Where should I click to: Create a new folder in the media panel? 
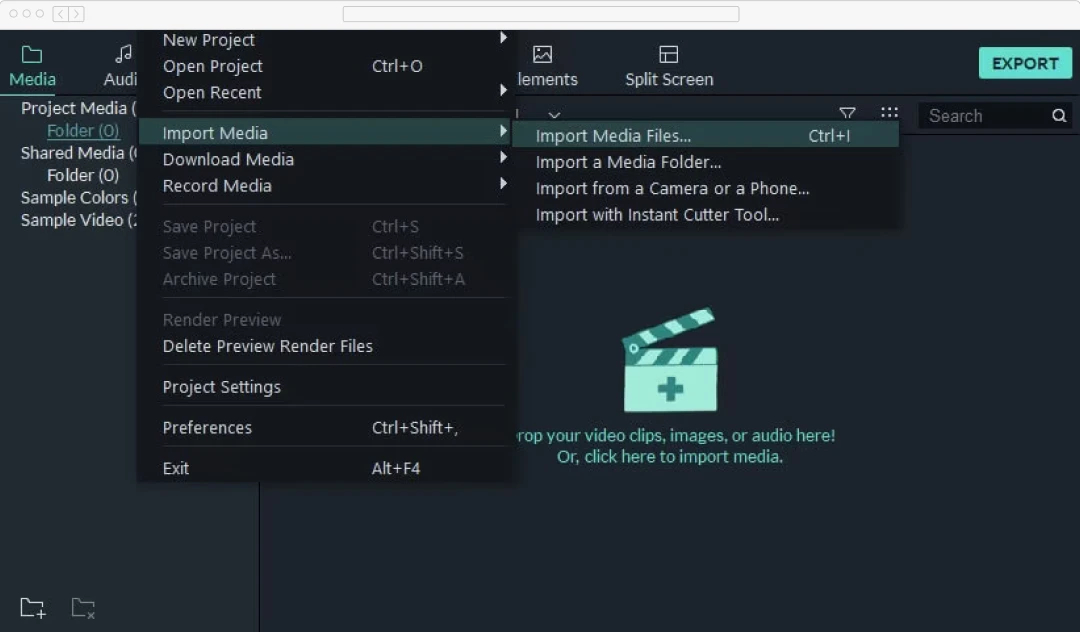coord(31,607)
